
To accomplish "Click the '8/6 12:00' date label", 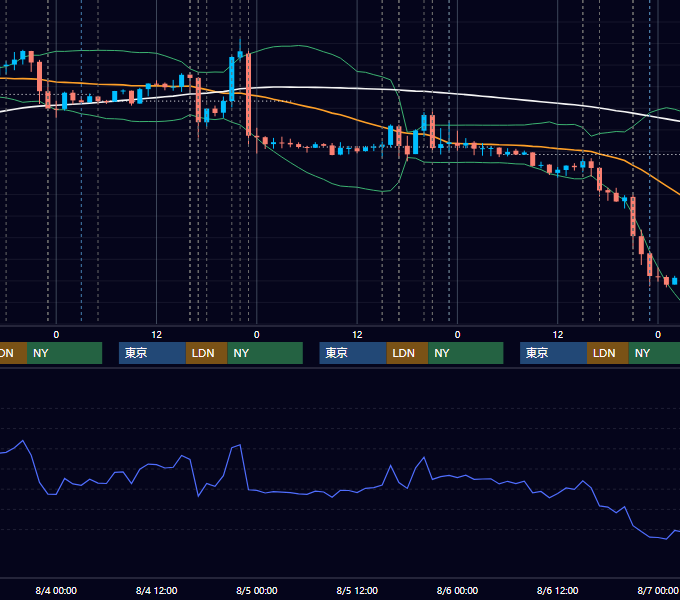I will 557,590.
